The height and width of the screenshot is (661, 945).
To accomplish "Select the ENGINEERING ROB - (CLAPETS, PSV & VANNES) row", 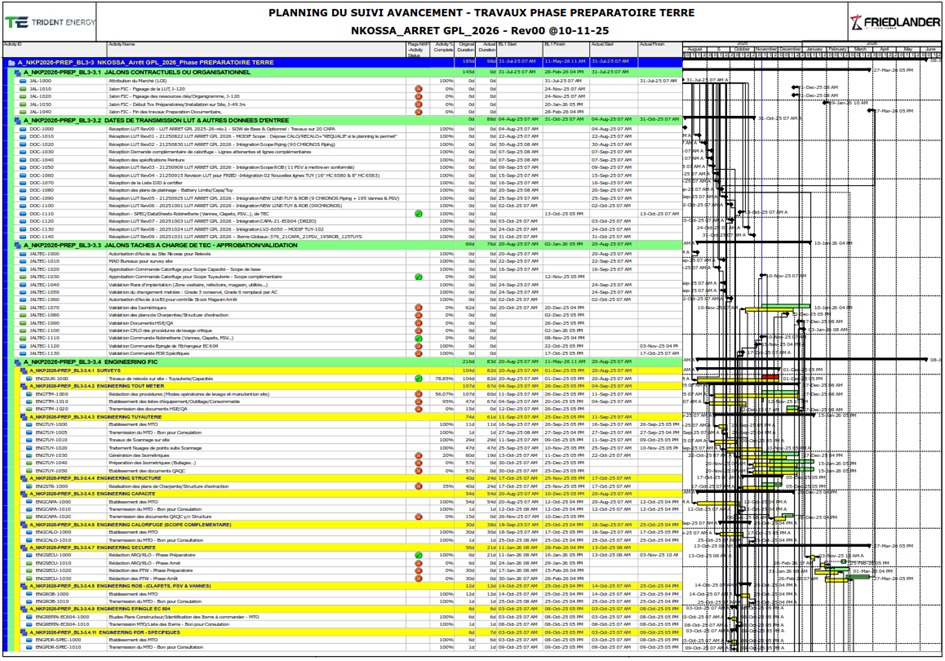I will click(x=350, y=586).
